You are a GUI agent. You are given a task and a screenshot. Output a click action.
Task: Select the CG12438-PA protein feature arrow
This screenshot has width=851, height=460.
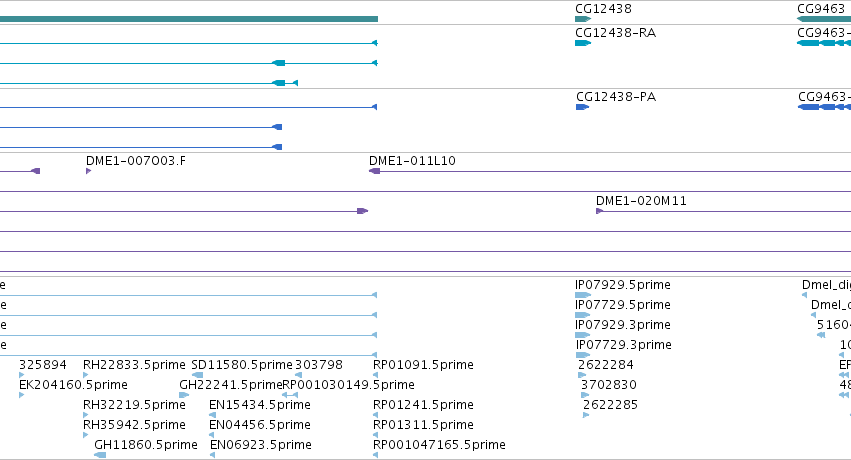(x=582, y=107)
